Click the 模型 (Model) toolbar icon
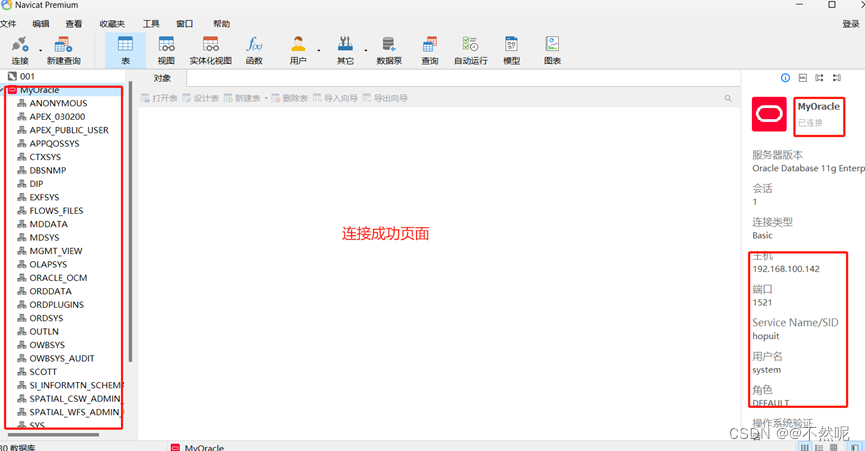 click(511, 50)
